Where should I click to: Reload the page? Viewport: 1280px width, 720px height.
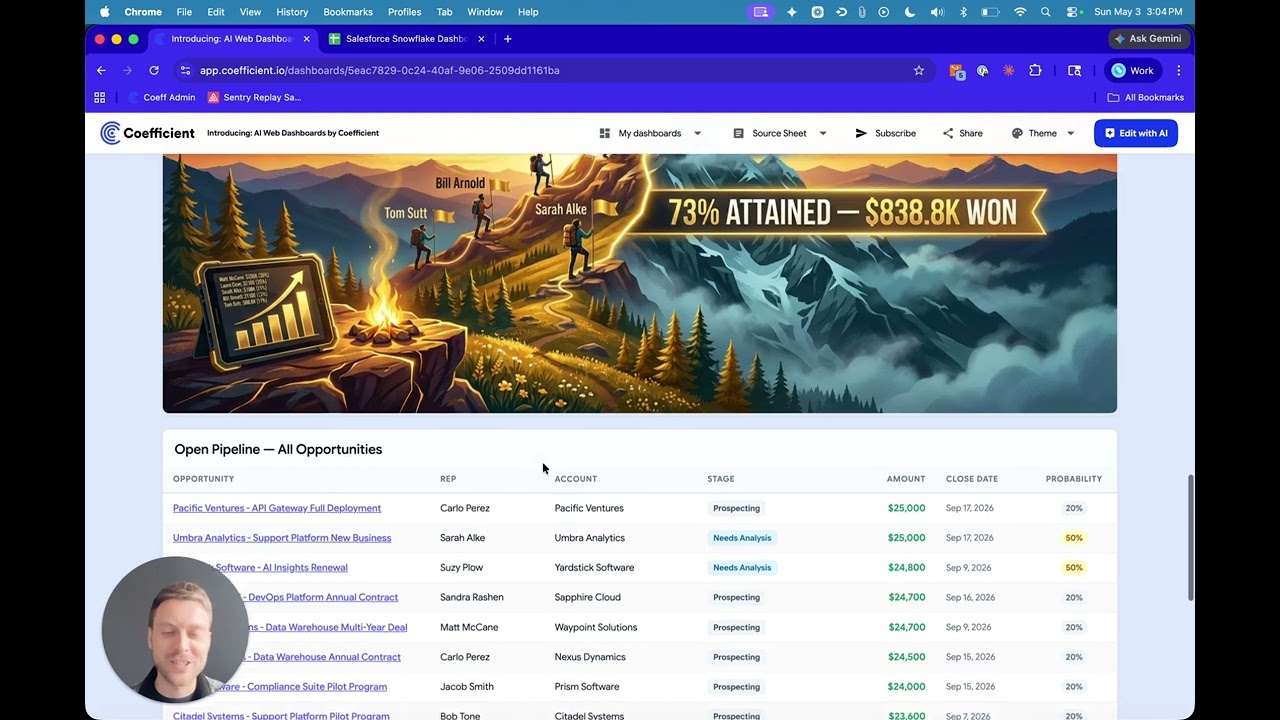click(154, 70)
